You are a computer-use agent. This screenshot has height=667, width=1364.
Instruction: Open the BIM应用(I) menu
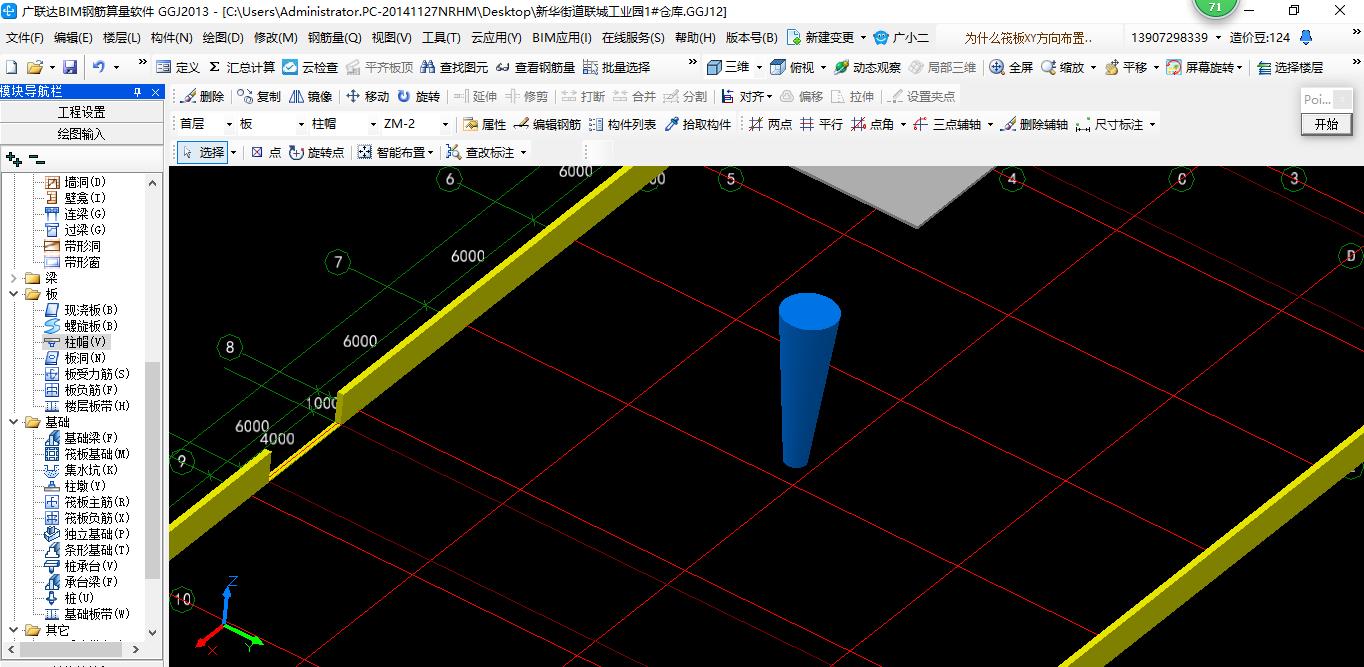tap(562, 38)
